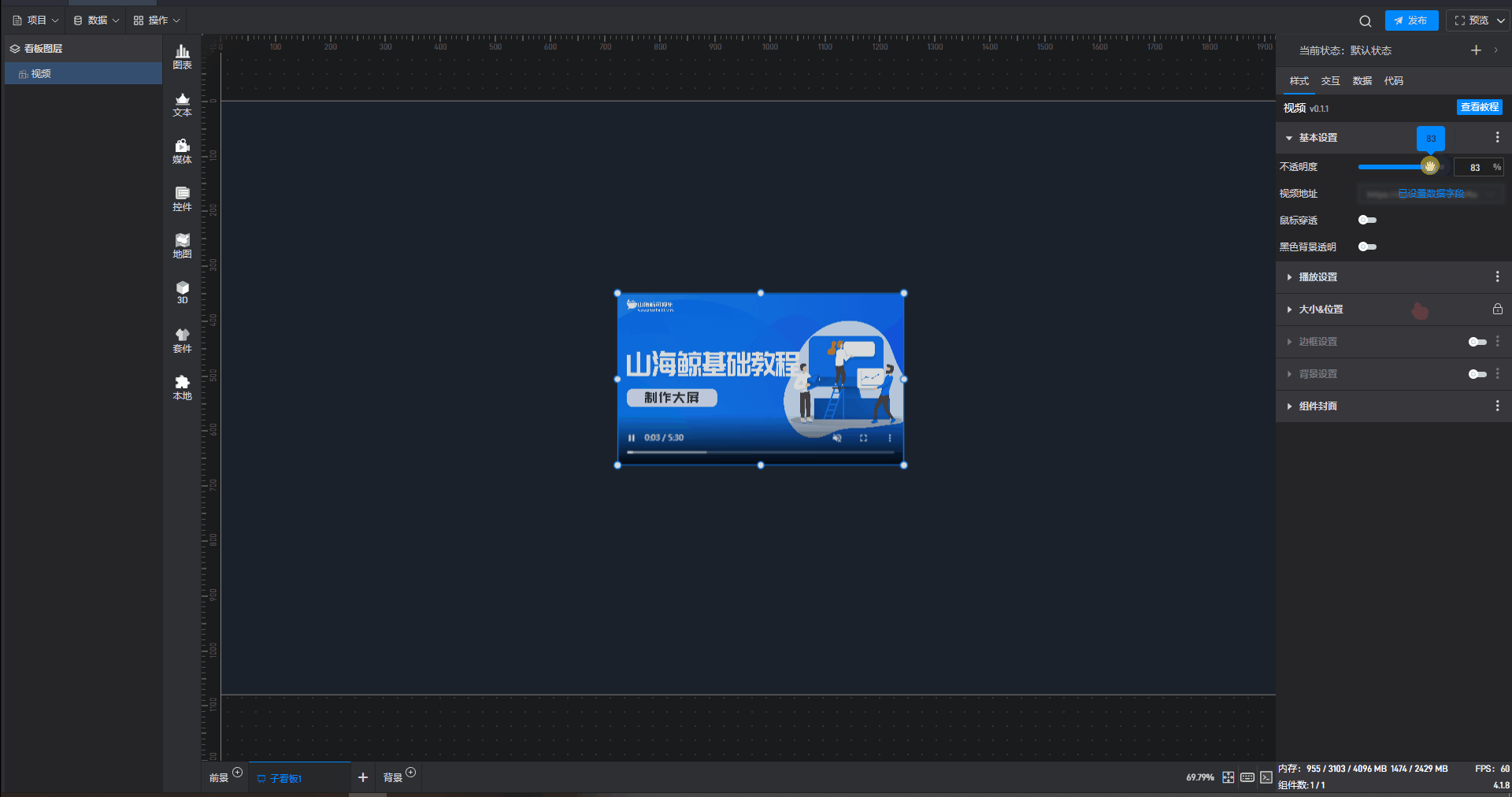The image size is (1512, 797).
Task: Click the 查看教程 tutorial button
Action: pos(1480,107)
